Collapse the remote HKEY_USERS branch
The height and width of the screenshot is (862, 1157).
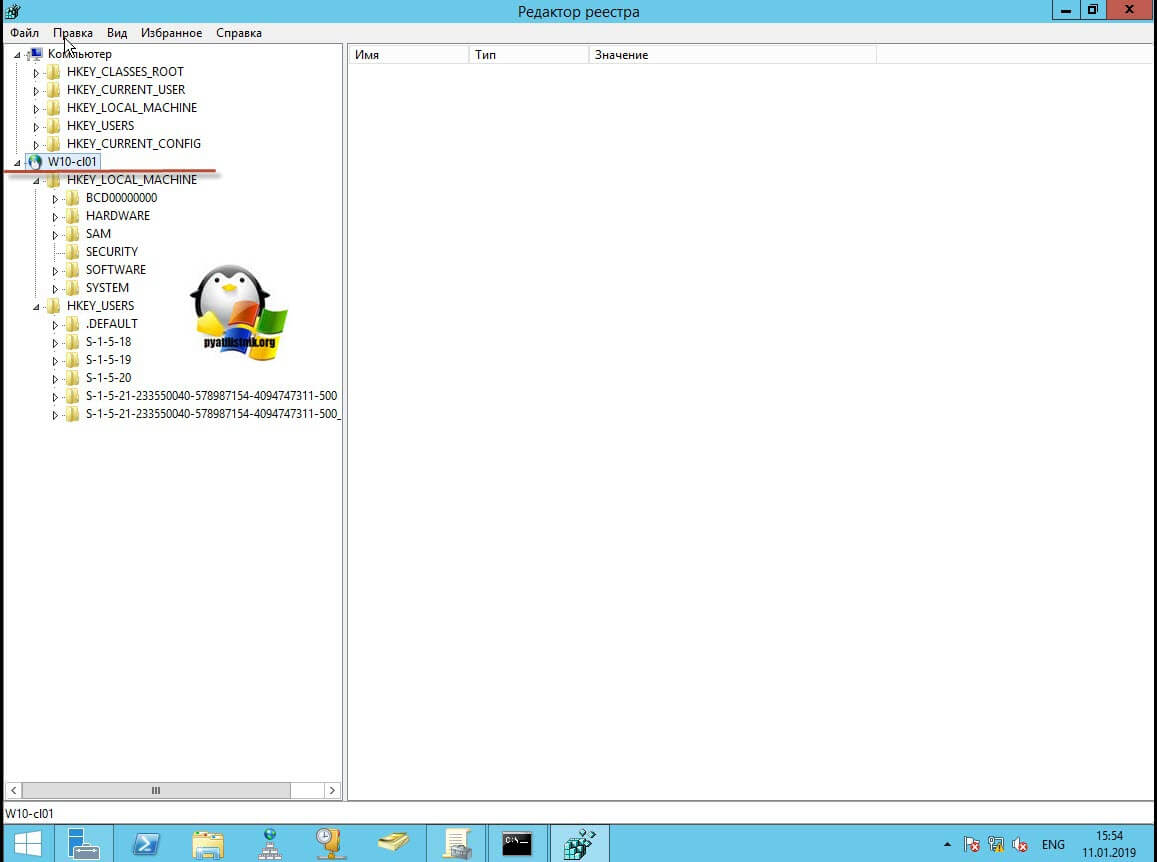tap(37, 307)
